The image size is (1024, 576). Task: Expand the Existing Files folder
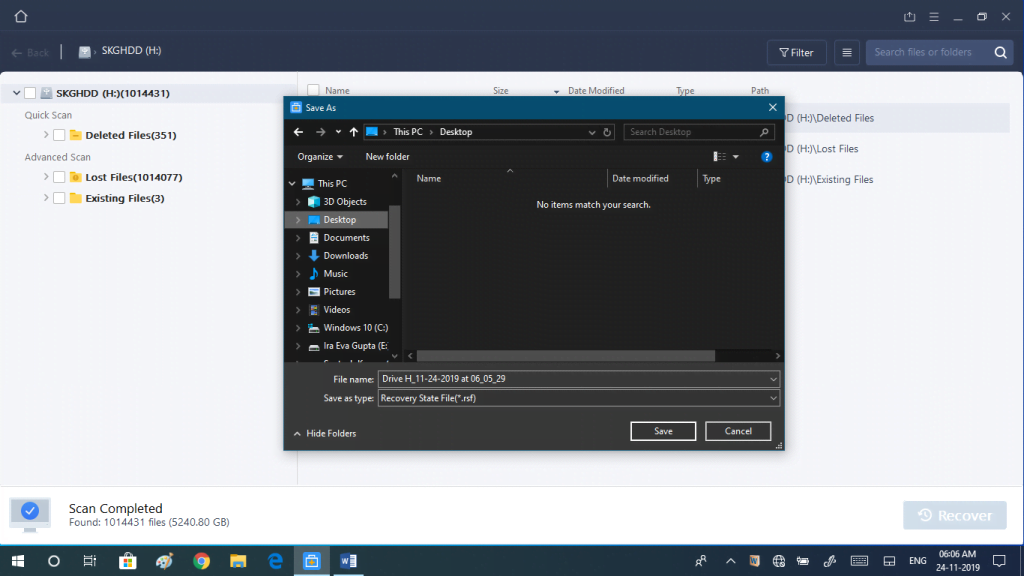pos(46,198)
